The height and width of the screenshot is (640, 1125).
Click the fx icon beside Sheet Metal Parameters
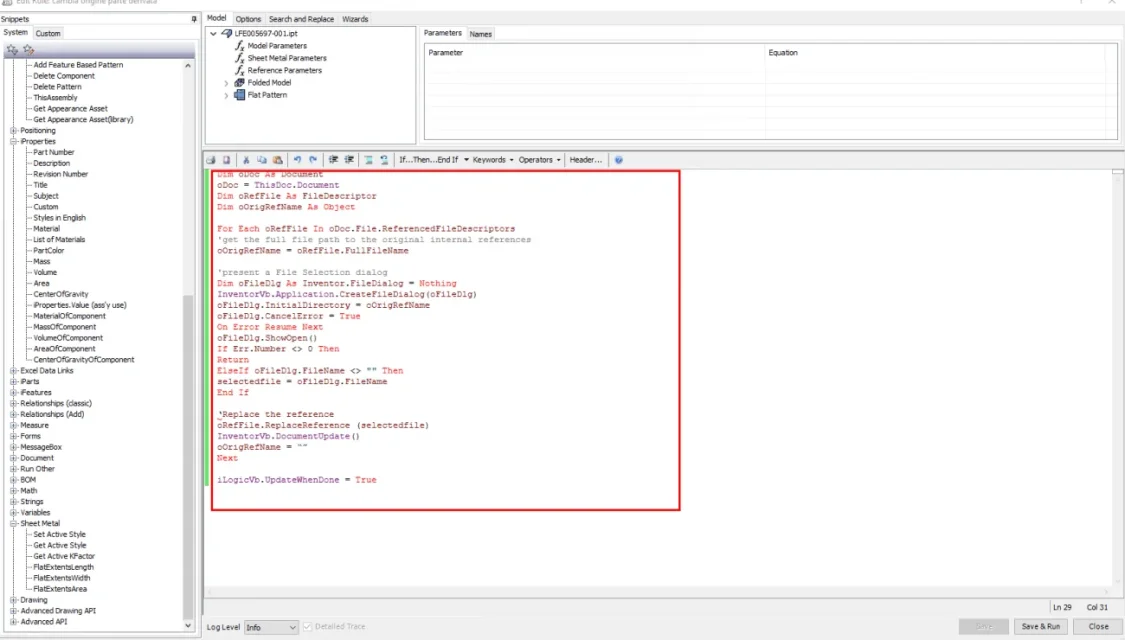[x=240, y=58]
